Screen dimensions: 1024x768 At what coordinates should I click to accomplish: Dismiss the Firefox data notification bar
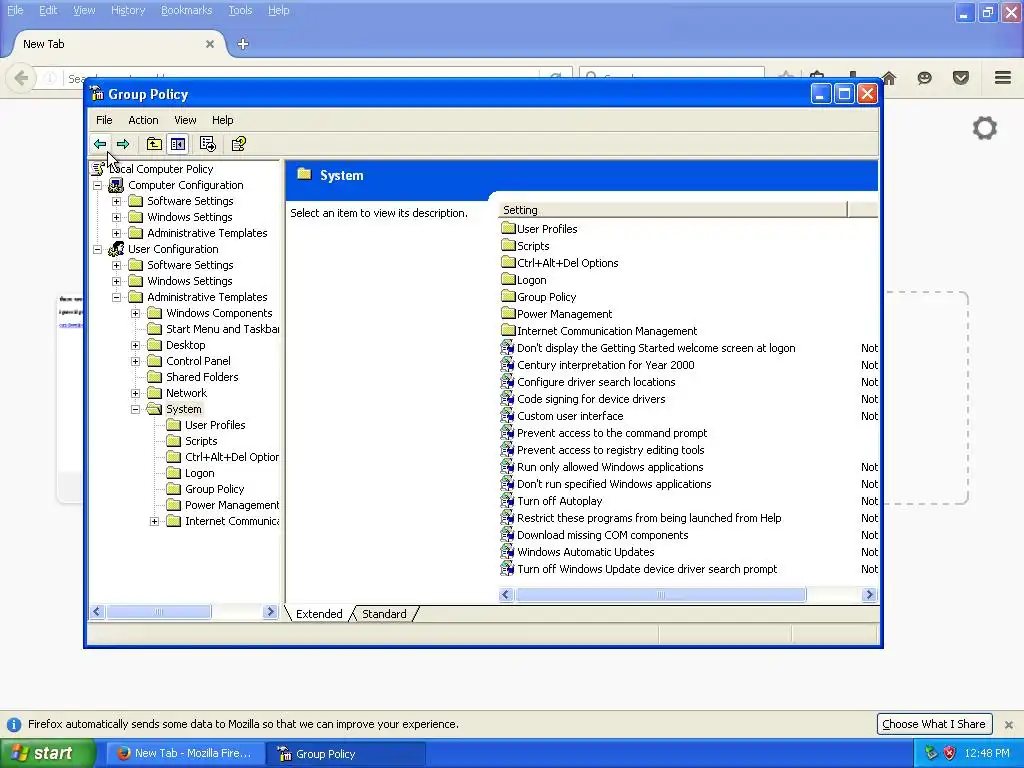point(1009,724)
